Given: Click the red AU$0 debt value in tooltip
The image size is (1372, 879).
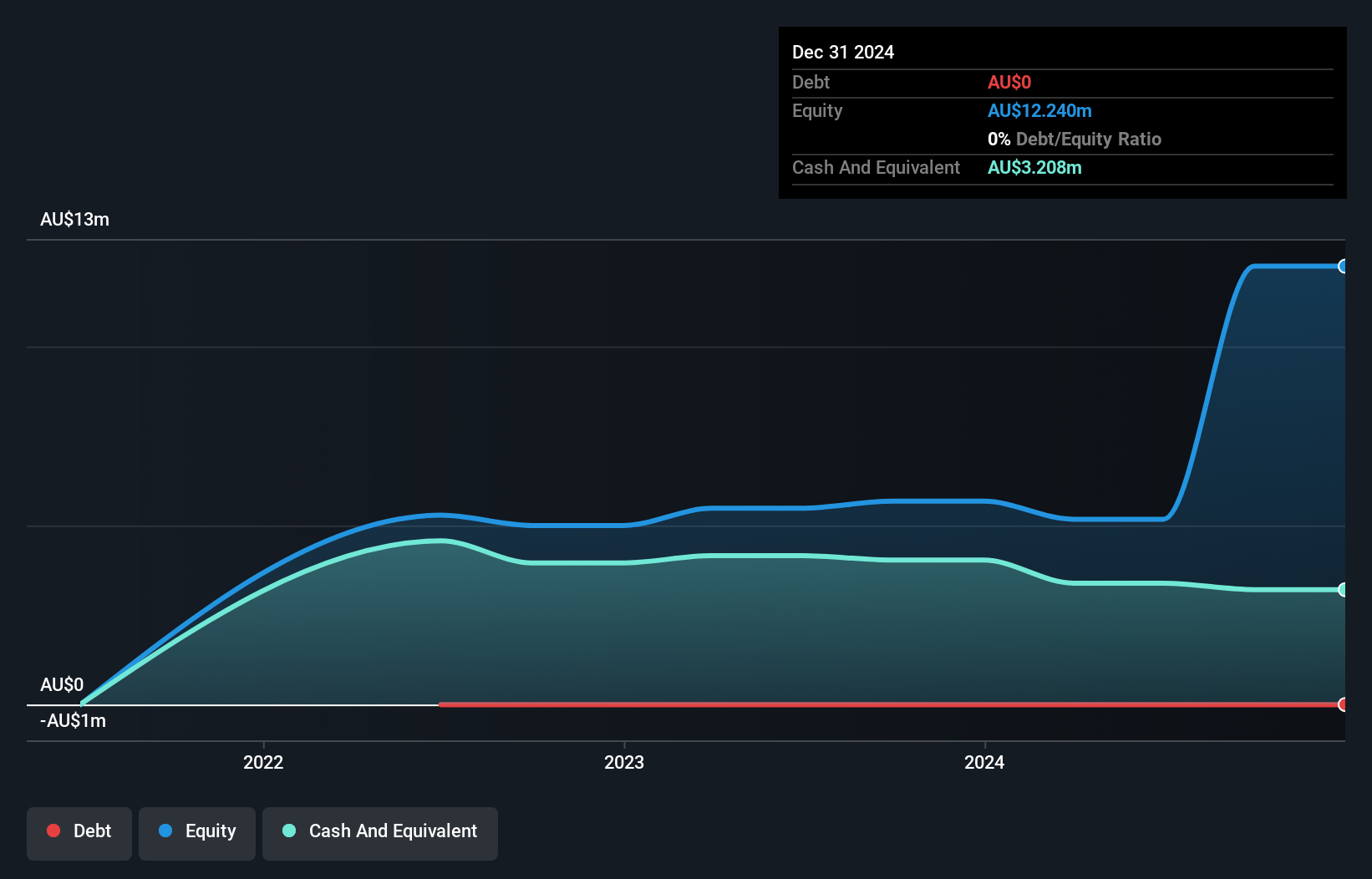Looking at the screenshot, I should click(1009, 82).
